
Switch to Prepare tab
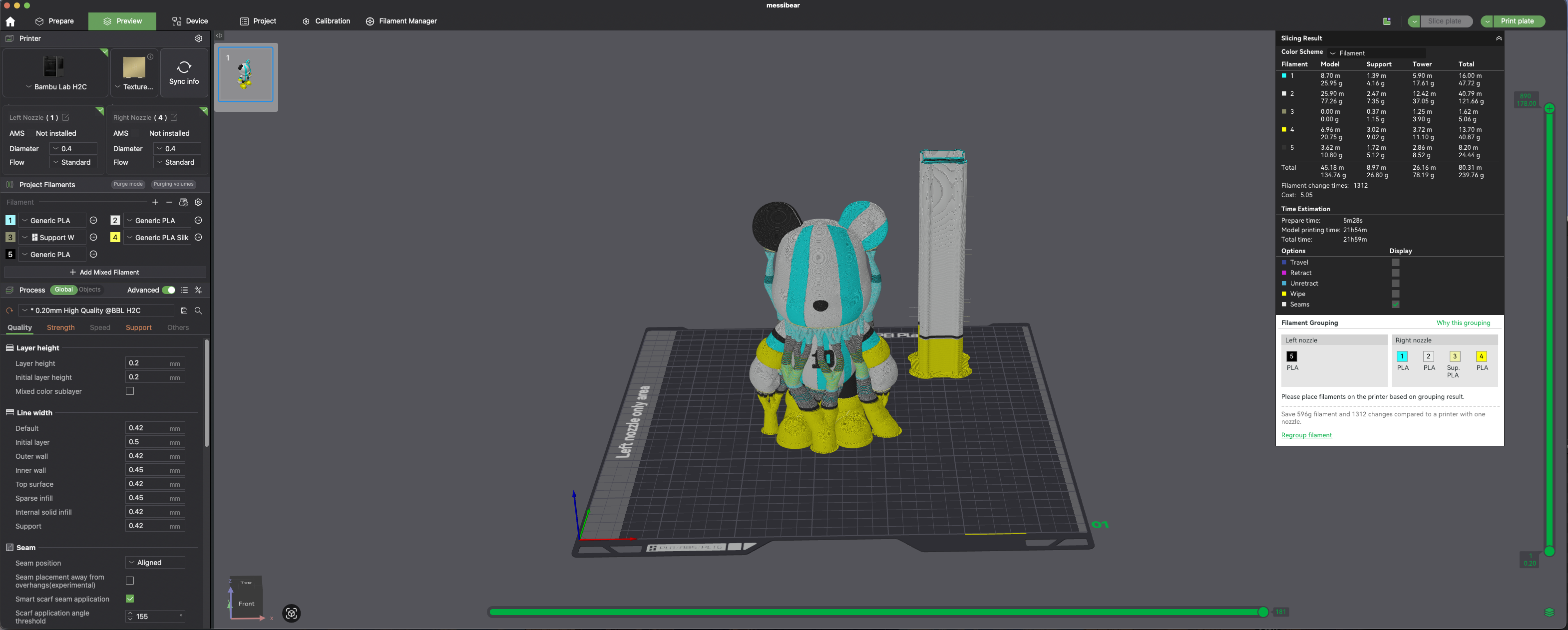55,21
